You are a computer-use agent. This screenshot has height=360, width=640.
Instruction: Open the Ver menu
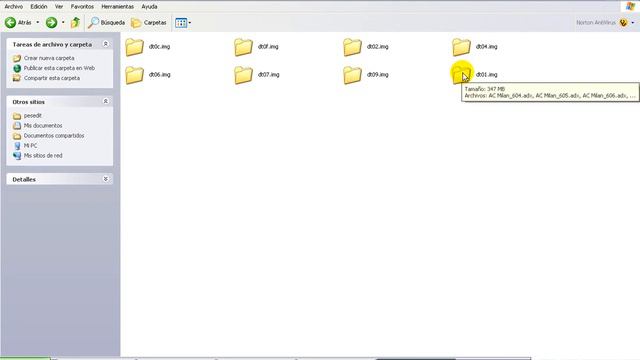[x=59, y=7]
